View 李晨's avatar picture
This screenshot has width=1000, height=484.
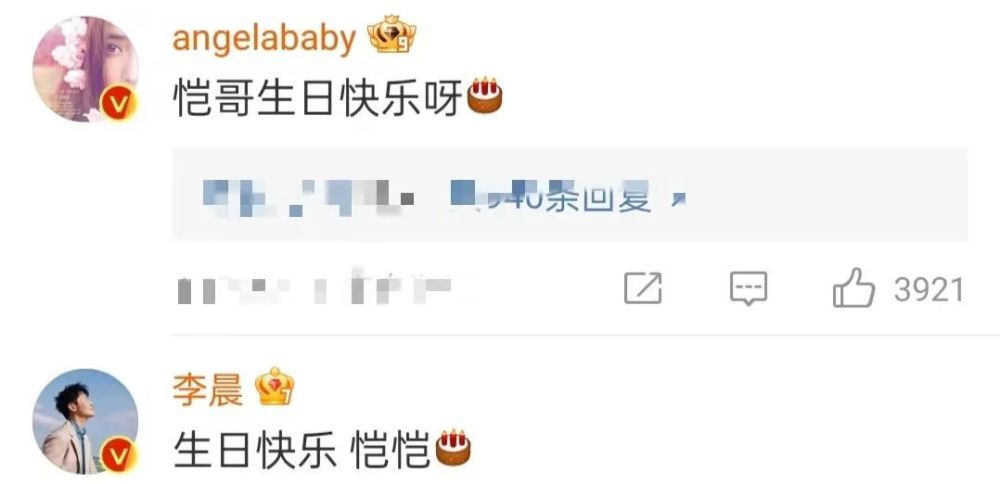[x=85, y=422]
